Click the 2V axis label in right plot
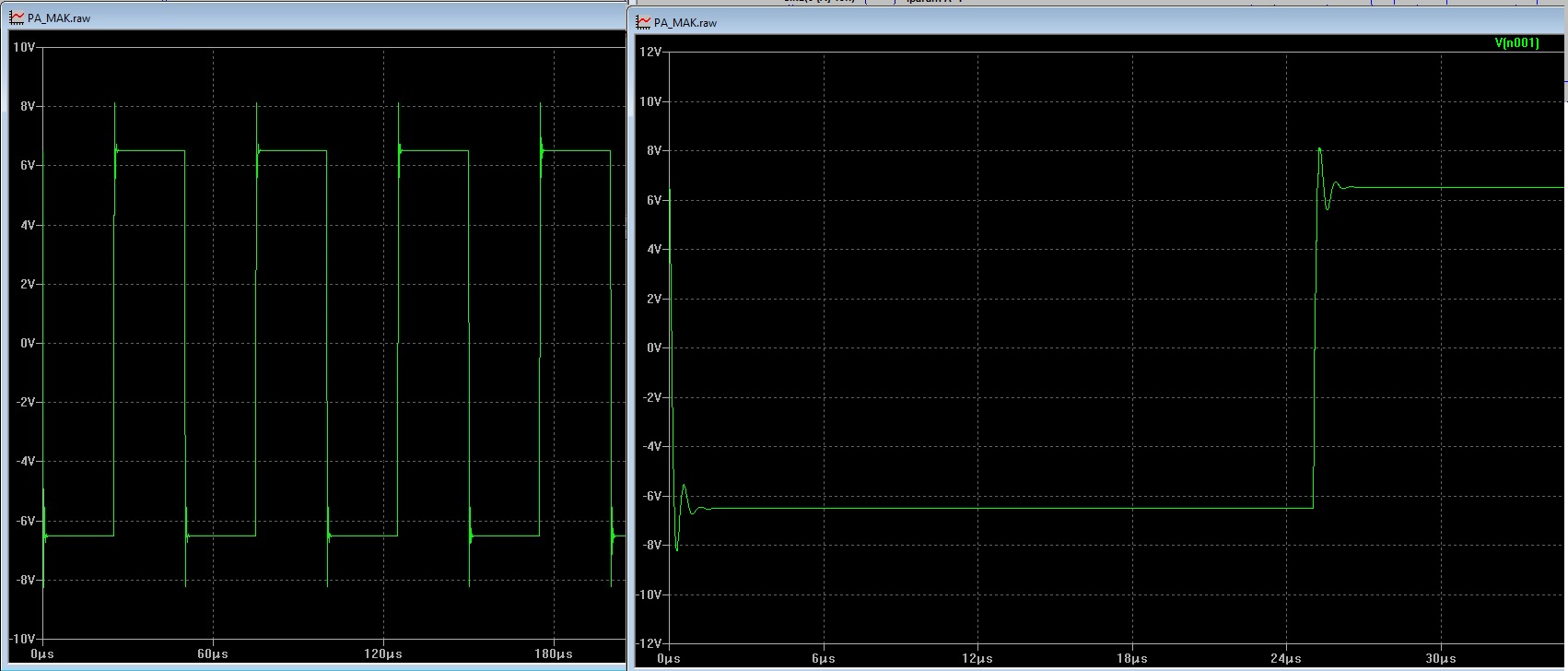 click(x=653, y=299)
